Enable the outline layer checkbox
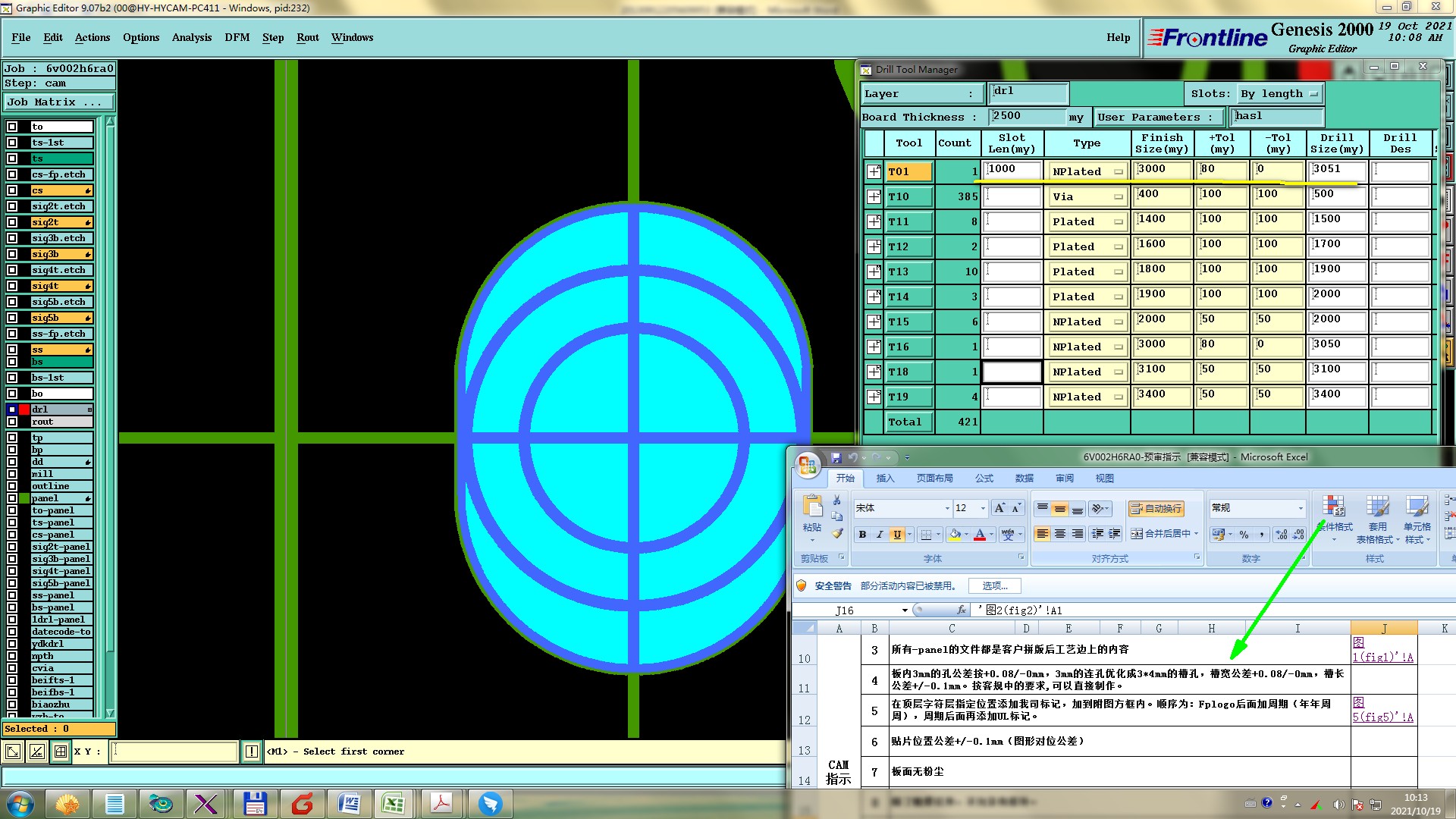The width and height of the screenshot is (1456, 819). coord(12,486)
